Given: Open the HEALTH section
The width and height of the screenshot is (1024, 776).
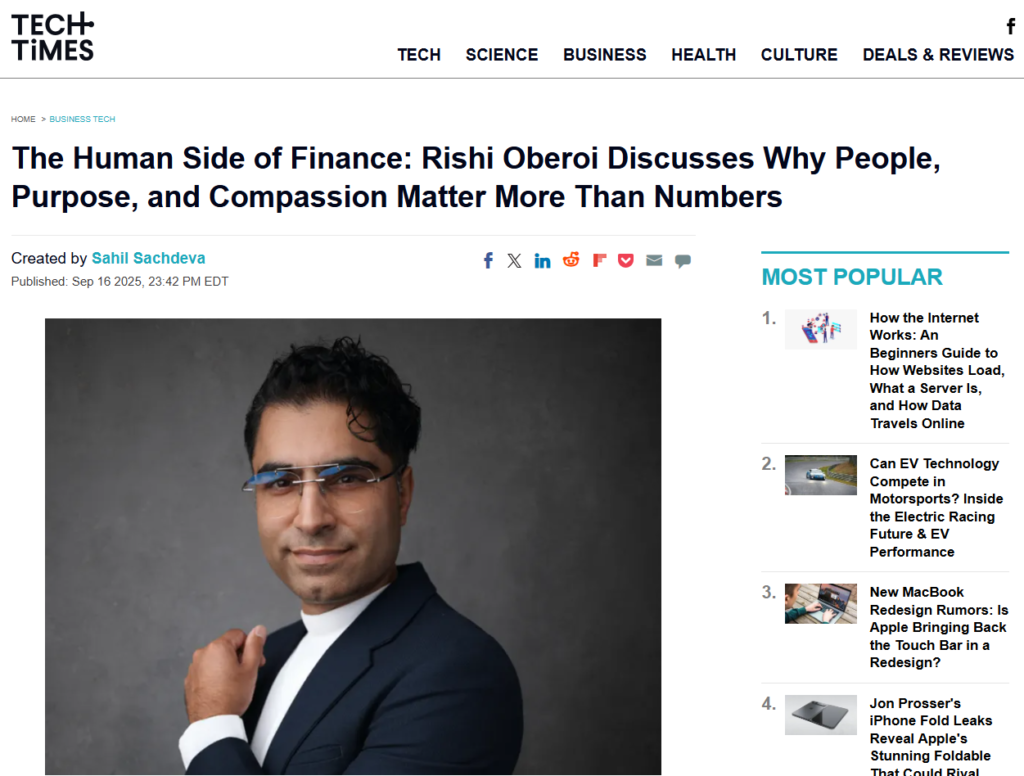Looking at the screenshot, I should [x=704, y=55].
